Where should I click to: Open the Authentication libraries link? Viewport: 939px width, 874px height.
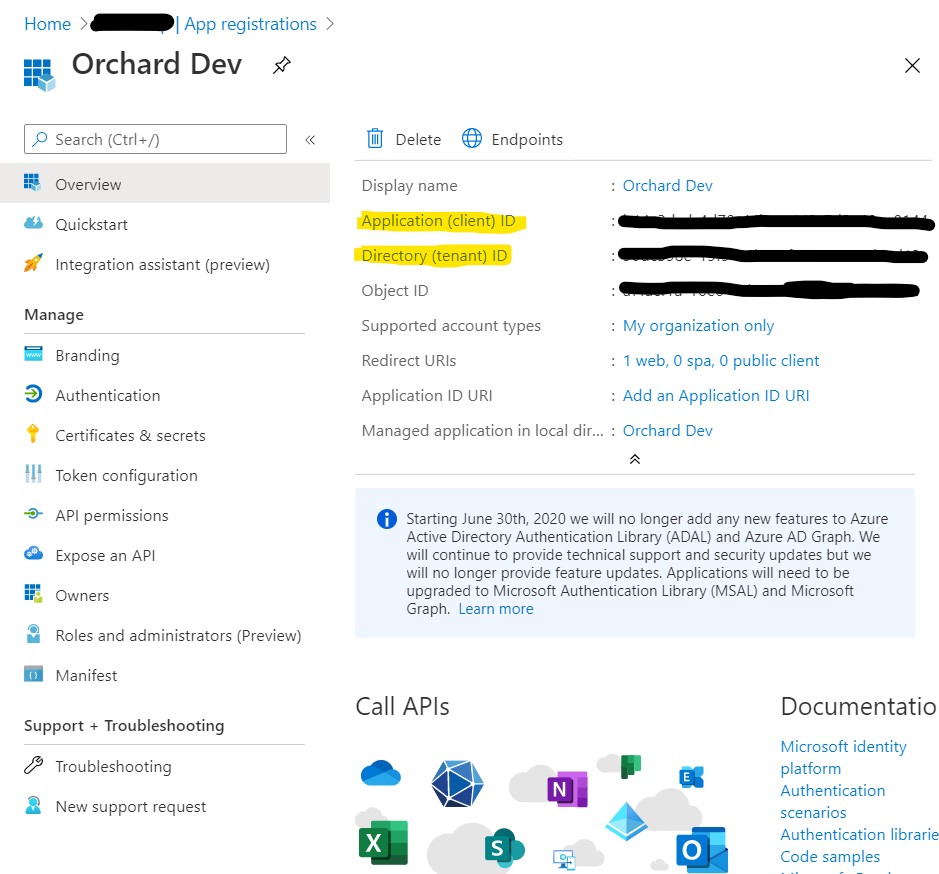(859, 834)
